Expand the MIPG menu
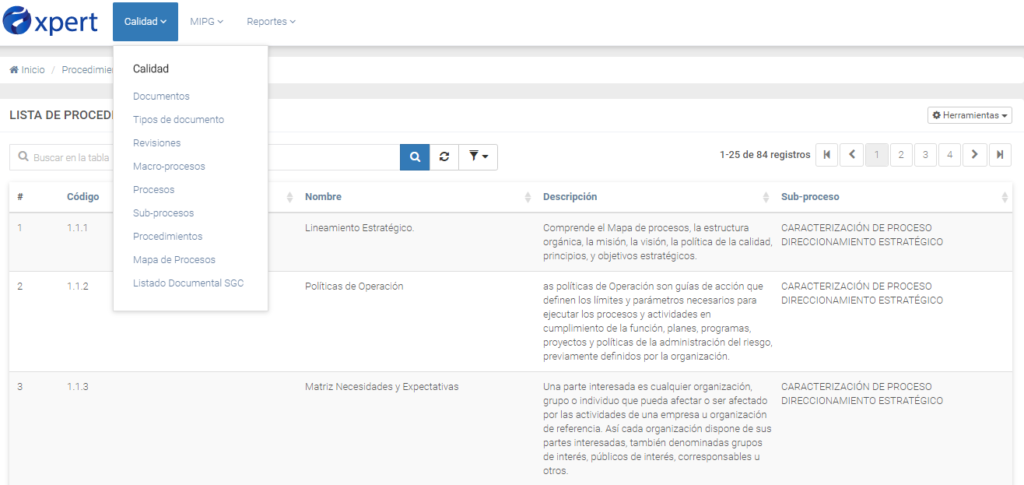 (206, 21)
